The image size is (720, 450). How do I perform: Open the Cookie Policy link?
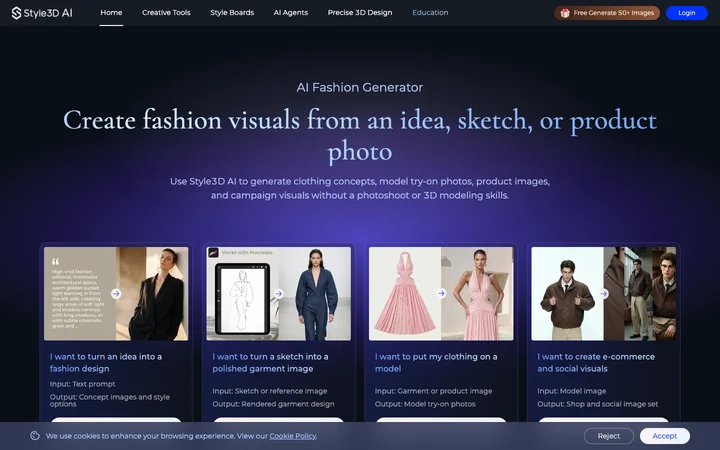[x=292, y=436]
